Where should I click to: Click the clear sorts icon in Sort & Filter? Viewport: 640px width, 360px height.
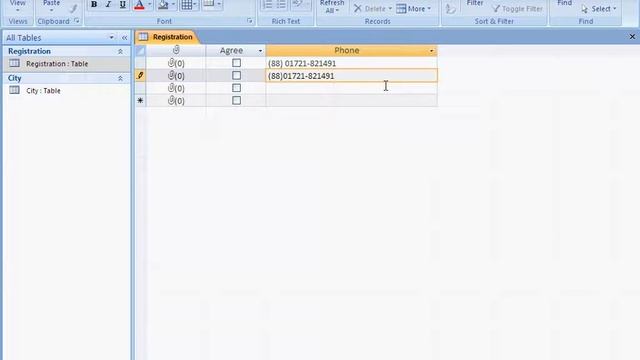(x=451, y=9)
